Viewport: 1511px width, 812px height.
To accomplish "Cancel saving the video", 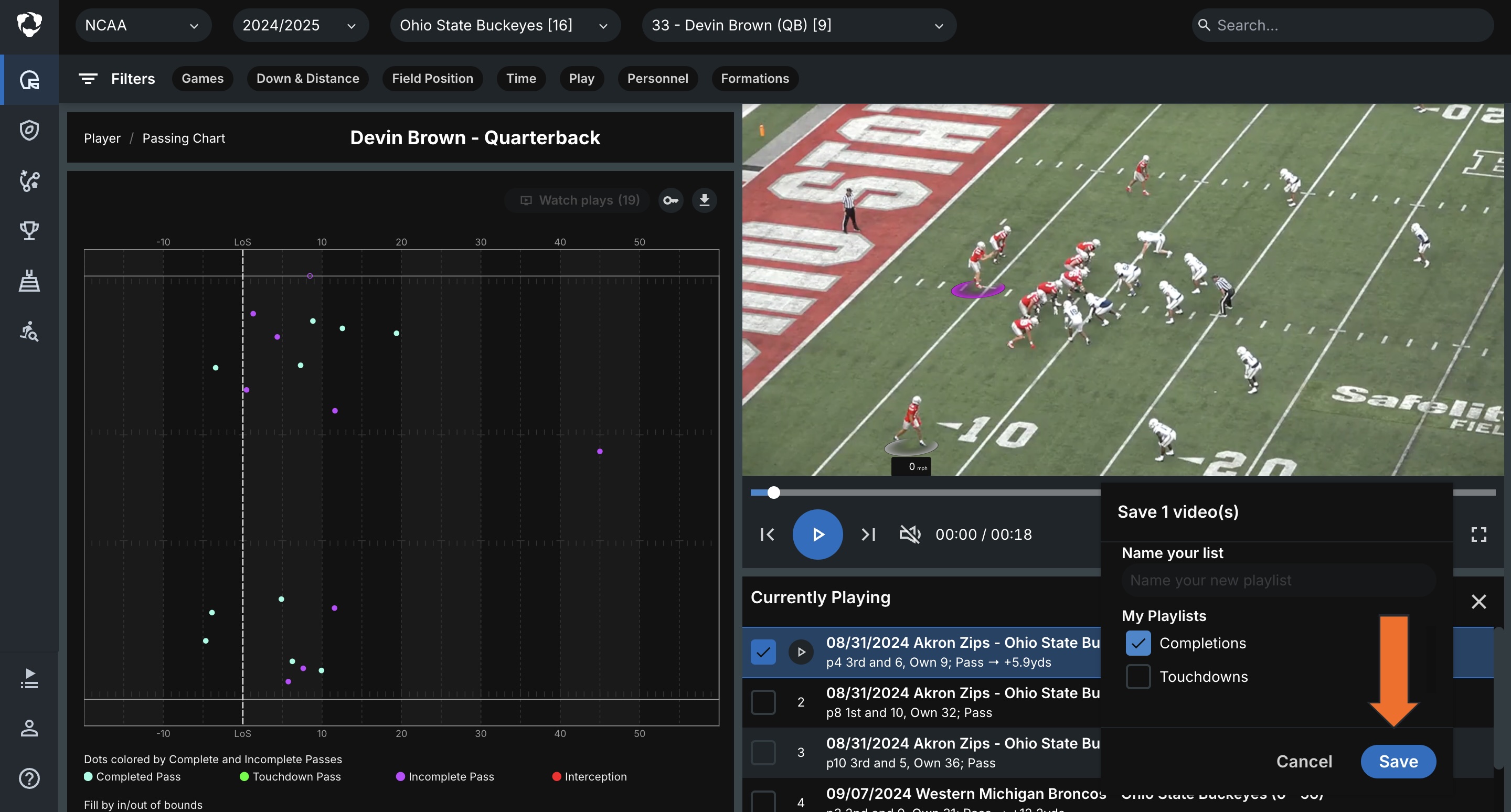I will pos(1304,762).
